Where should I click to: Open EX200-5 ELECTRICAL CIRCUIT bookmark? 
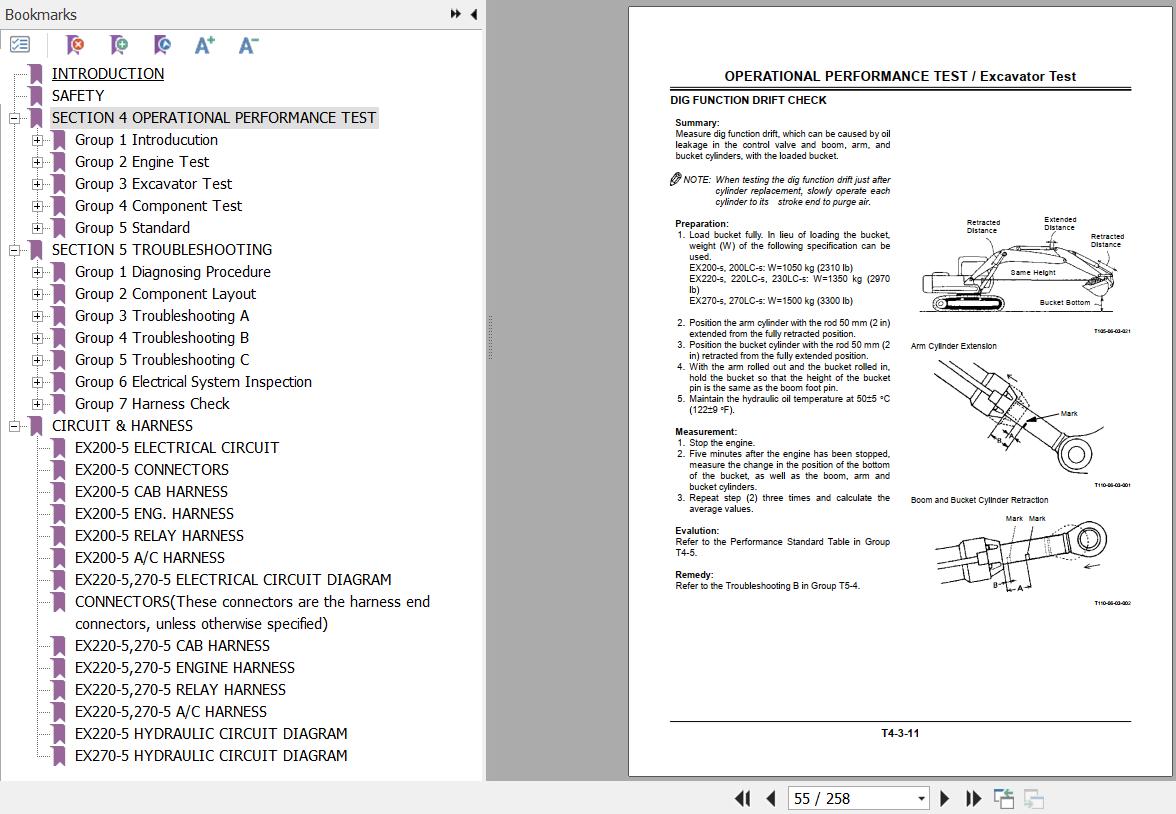tap(177, 448)
